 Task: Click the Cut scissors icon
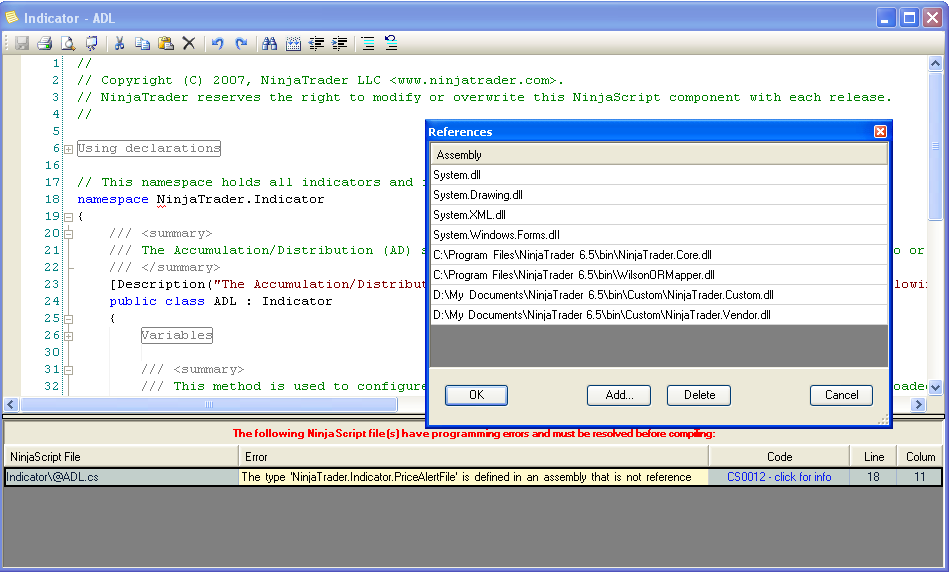click(x=119, y=43)
